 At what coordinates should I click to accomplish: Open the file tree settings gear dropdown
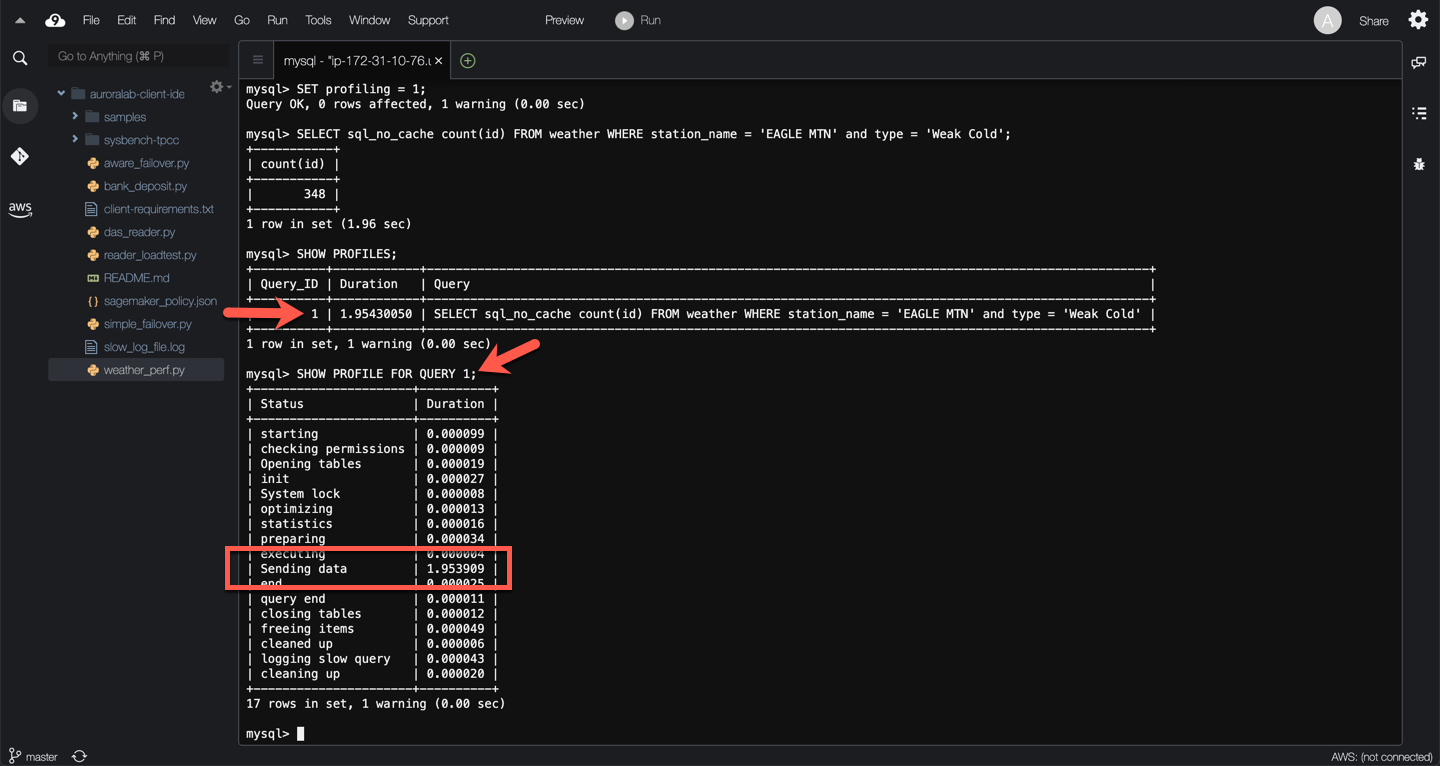tap(217, 88)
